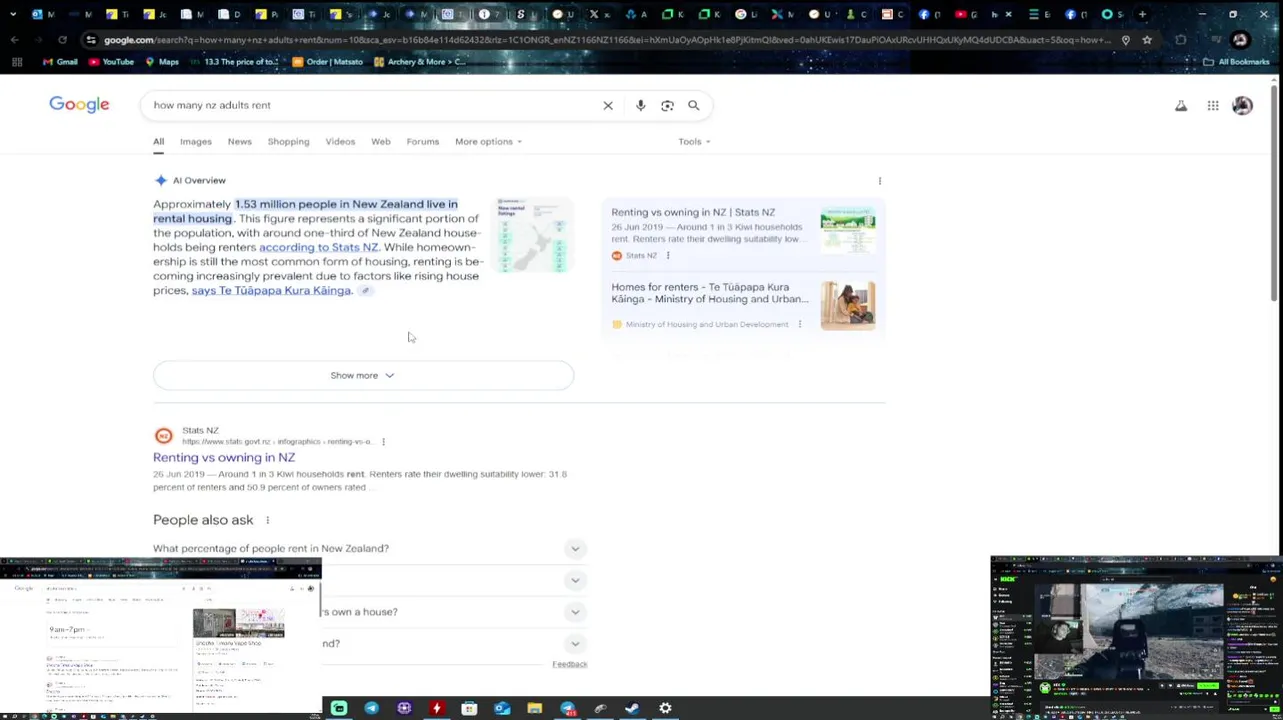Follow 'according to Stats NZ' link
The width and height of the screenshot is (1283, 720).
(x=319, y=247)
